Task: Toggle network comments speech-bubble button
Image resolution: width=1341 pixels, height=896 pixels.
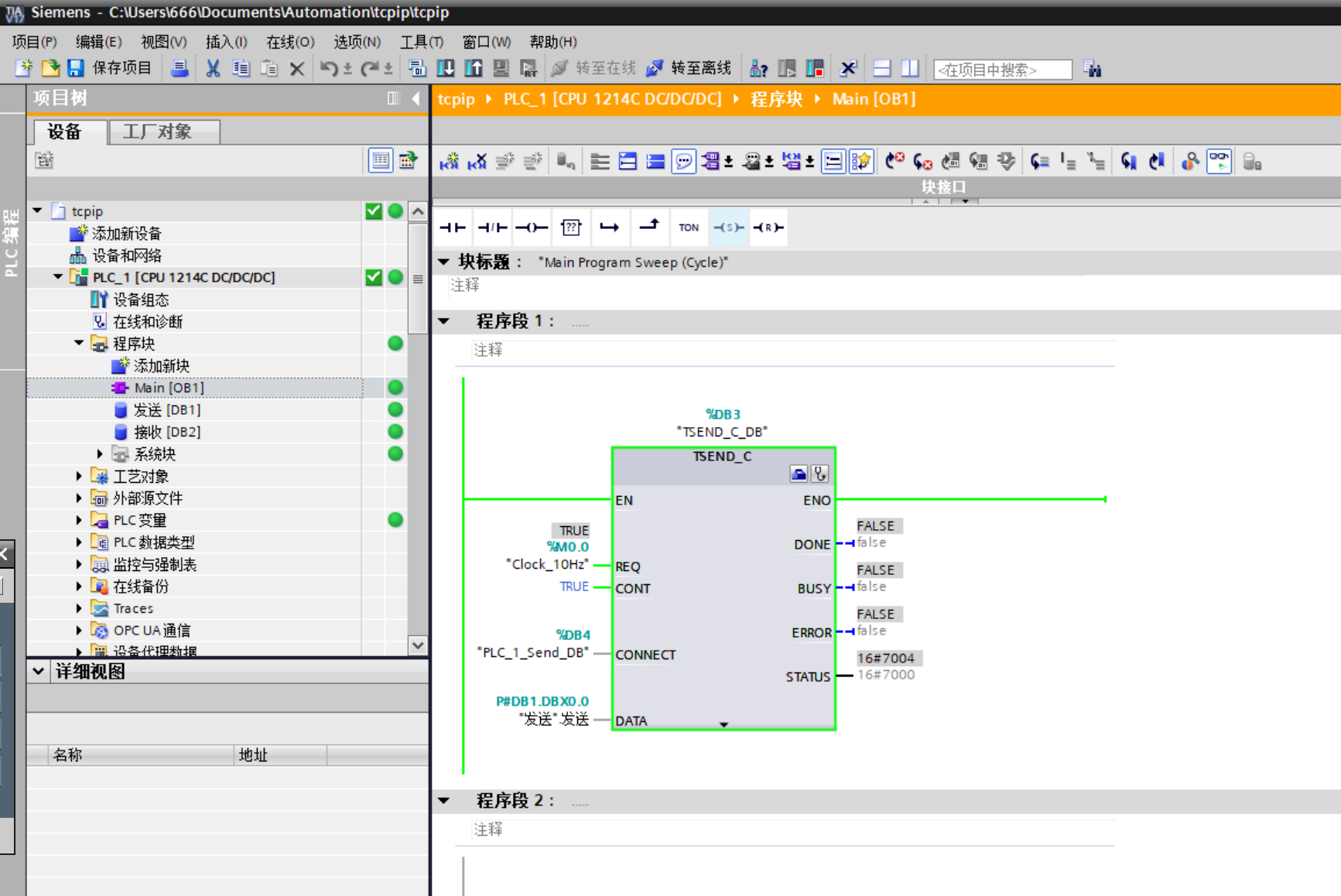Action: 683,161
